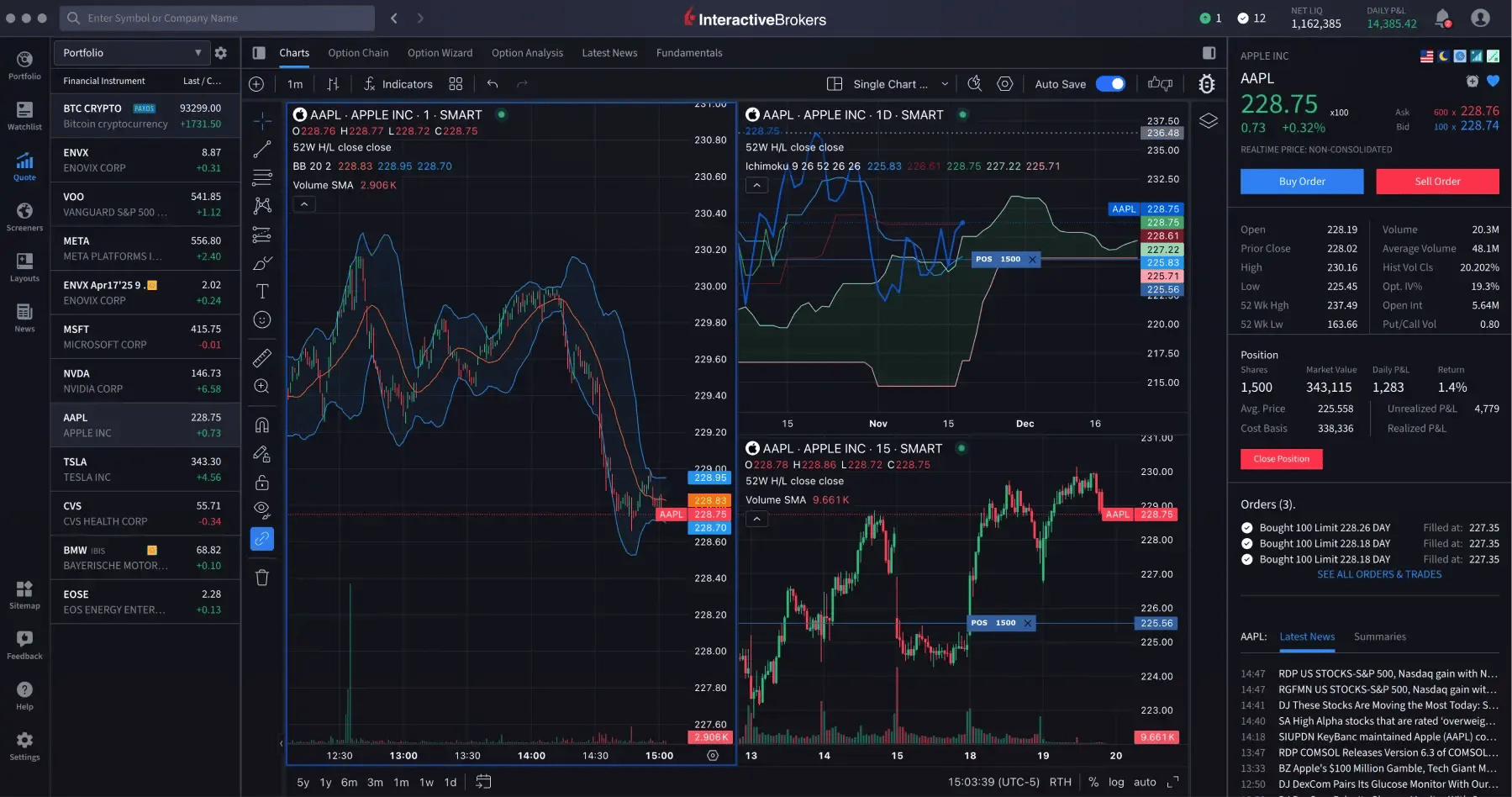Click the Buy Order button
Image resolution: width=1512 pixels, height=797 pixels.
(x=1301, y=181)
